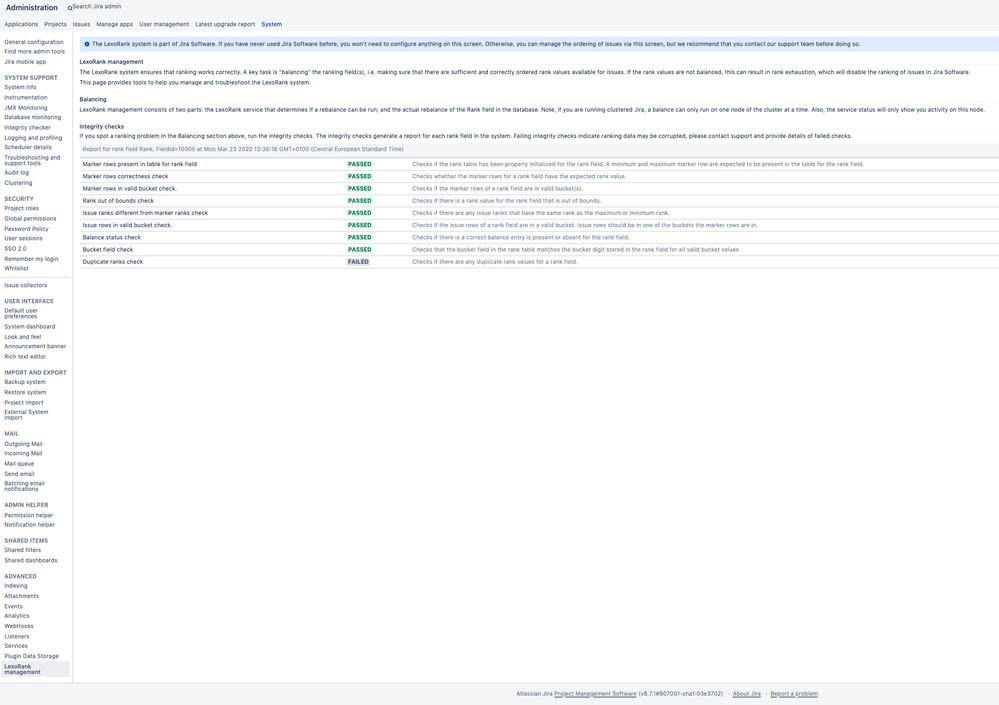The width and height of the screenshot is (999, 705).
Task: Open SSO 2.0 settings
Action: tap(15, 248)
